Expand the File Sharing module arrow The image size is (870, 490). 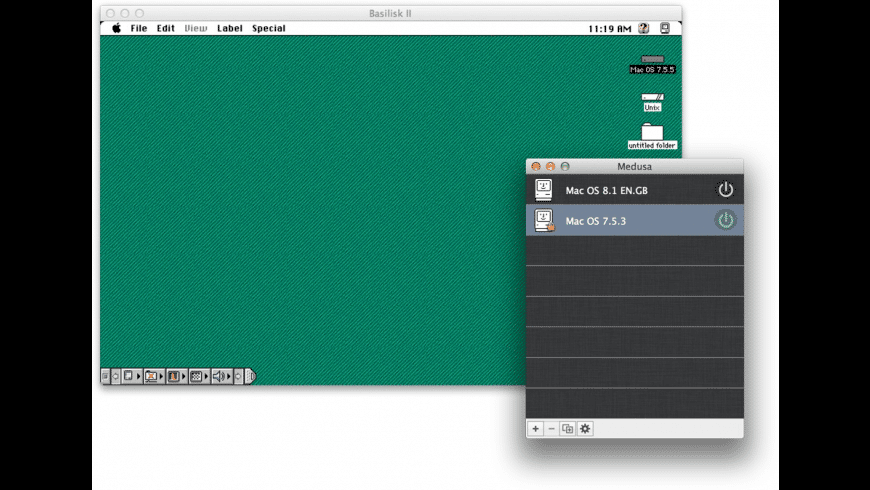161,376
